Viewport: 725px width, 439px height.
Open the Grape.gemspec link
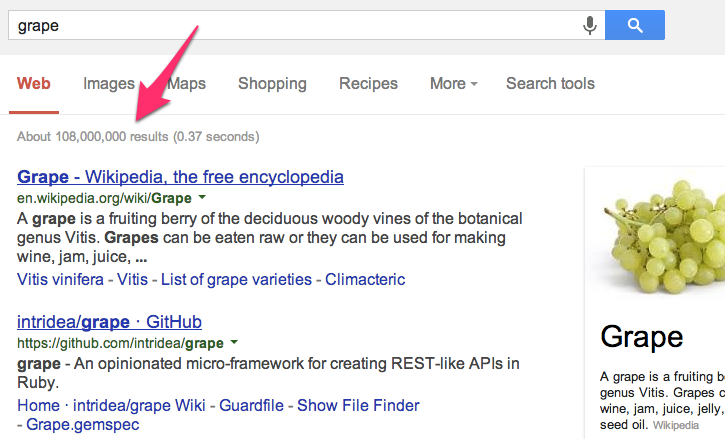(83, 425)
